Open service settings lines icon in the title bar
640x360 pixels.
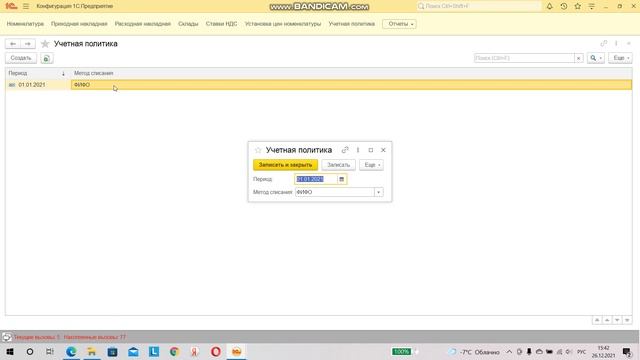click(x=591, y=6)
